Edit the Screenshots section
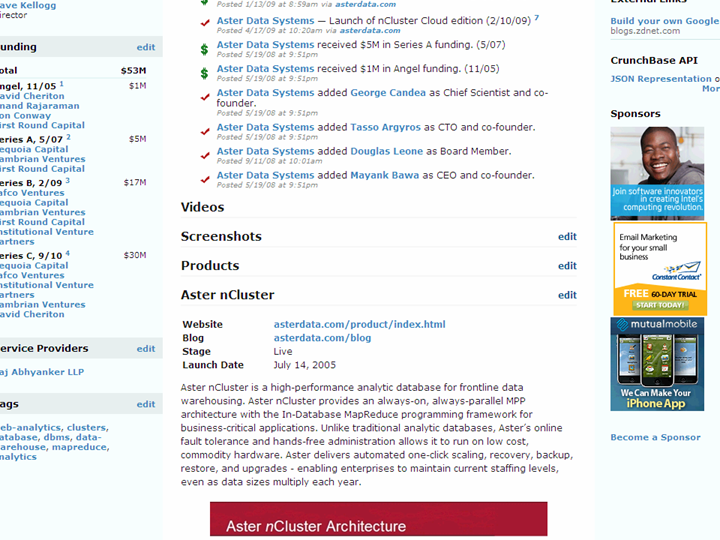Image resolution: width=720 pixels, height=540 pixels. 567,237
